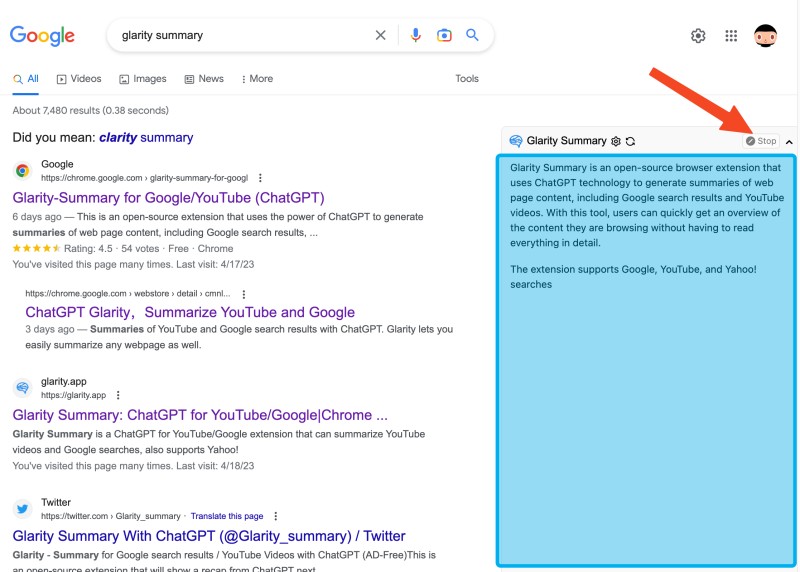Click the glarity.app result favicon

coord(22,388)
